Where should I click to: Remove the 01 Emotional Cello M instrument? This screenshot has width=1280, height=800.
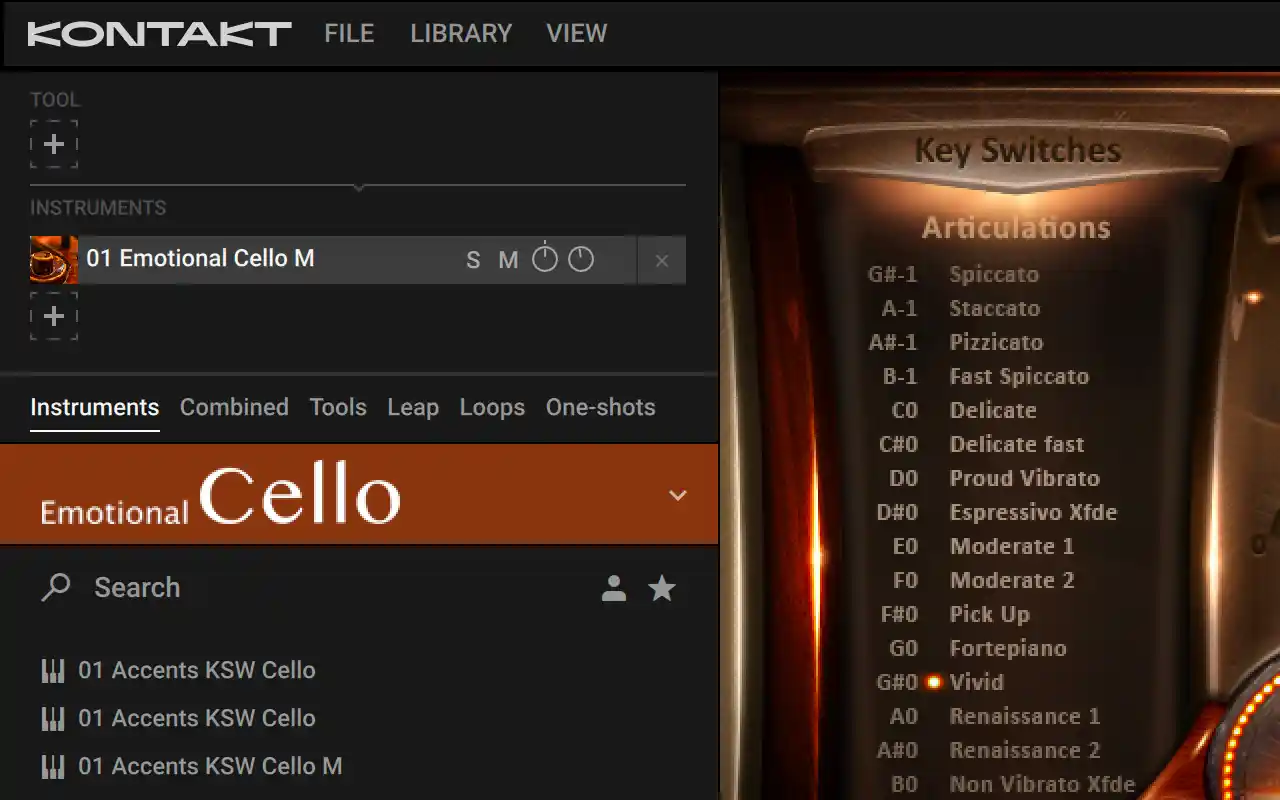pos(661,260)
